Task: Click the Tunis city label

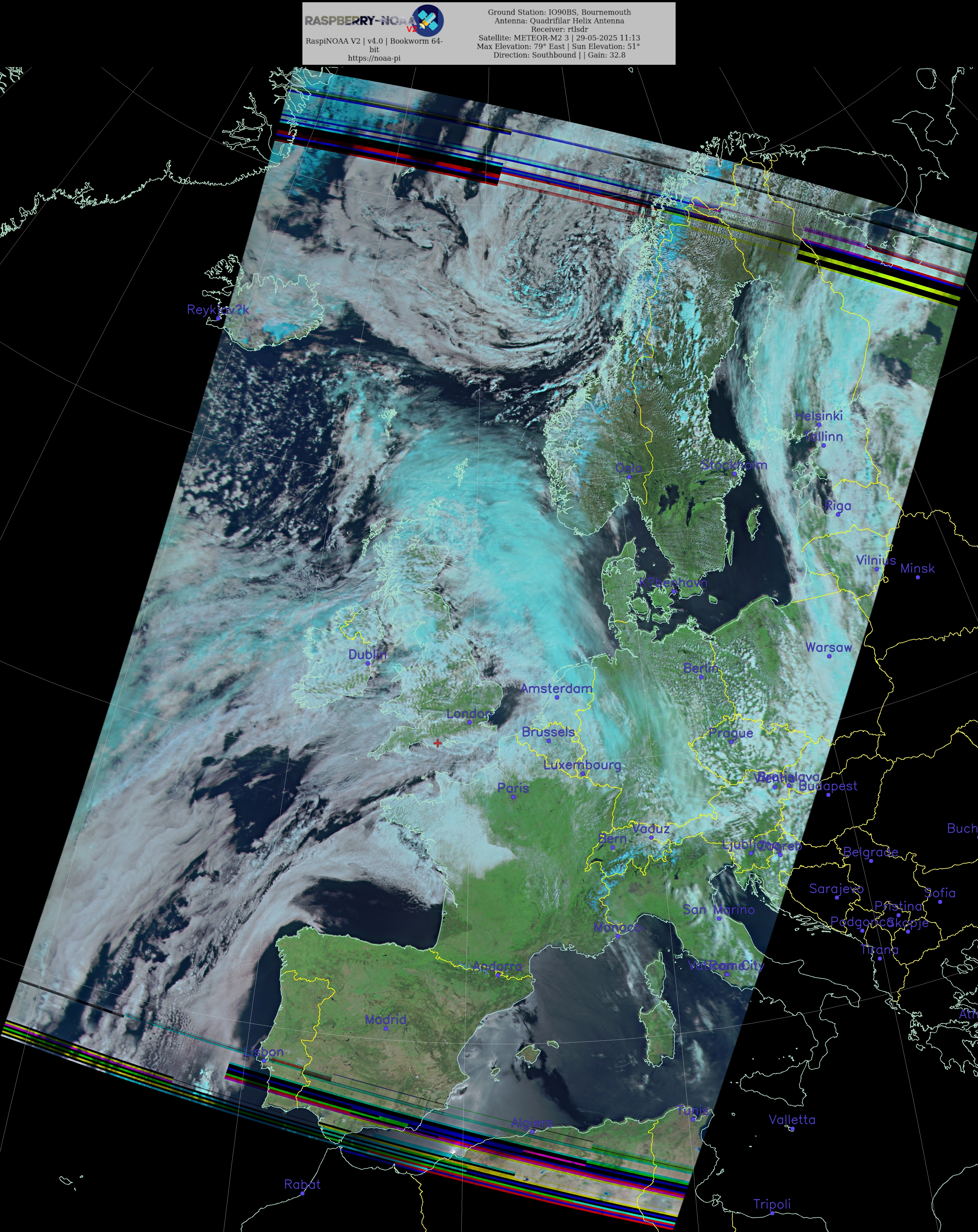Action: tap(692, 1111)
